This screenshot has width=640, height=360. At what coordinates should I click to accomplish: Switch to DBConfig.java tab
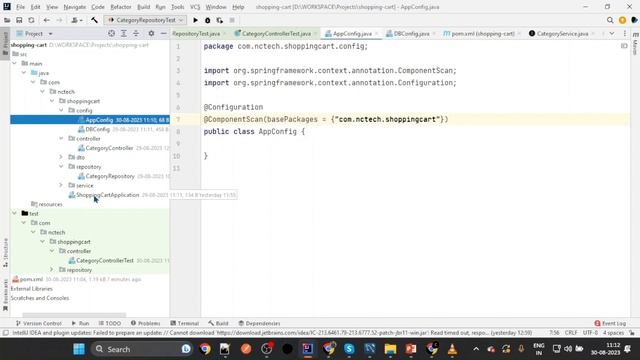tap(411, 33)
